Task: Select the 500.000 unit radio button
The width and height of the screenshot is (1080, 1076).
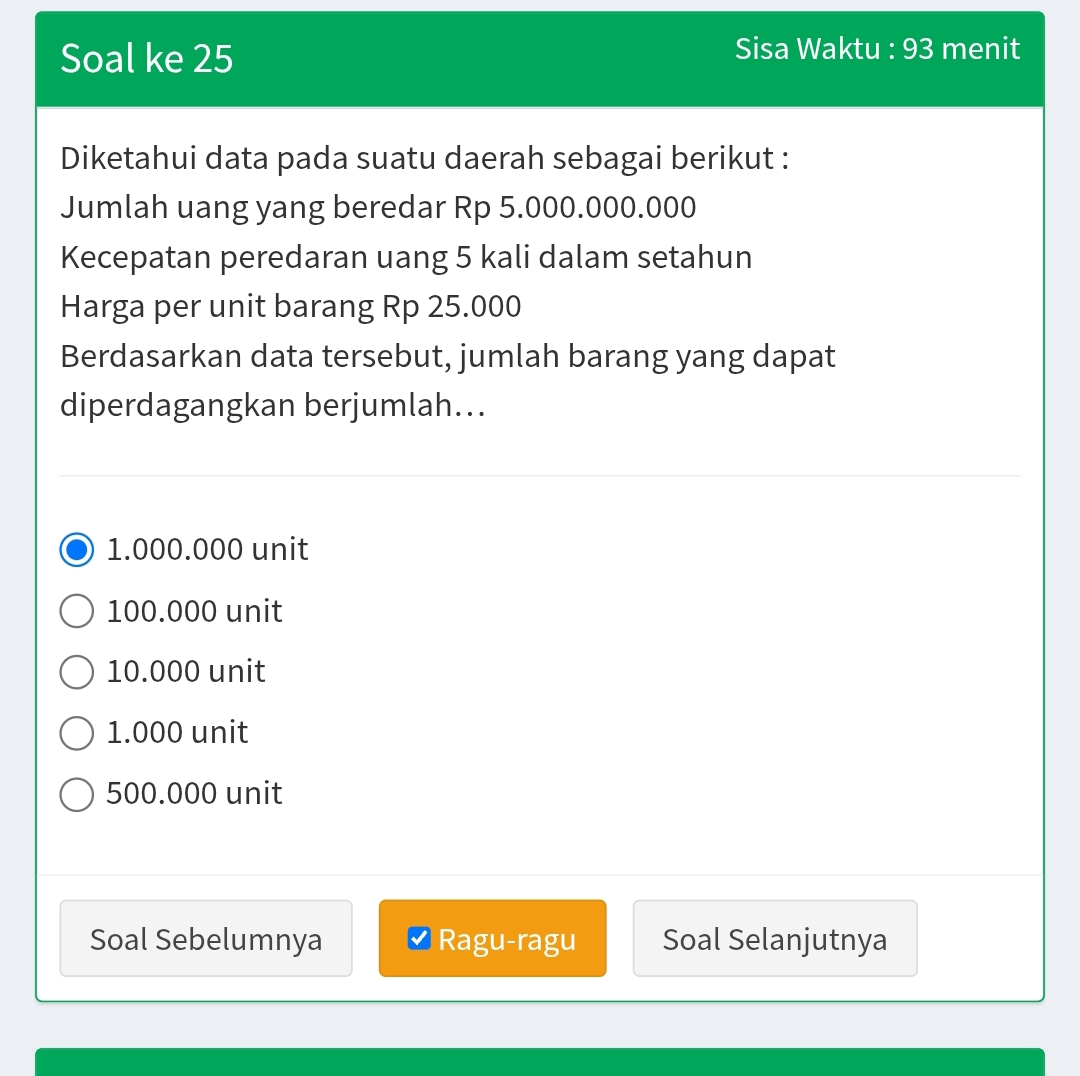Action: pyautogui.click(x=77, y=794)
